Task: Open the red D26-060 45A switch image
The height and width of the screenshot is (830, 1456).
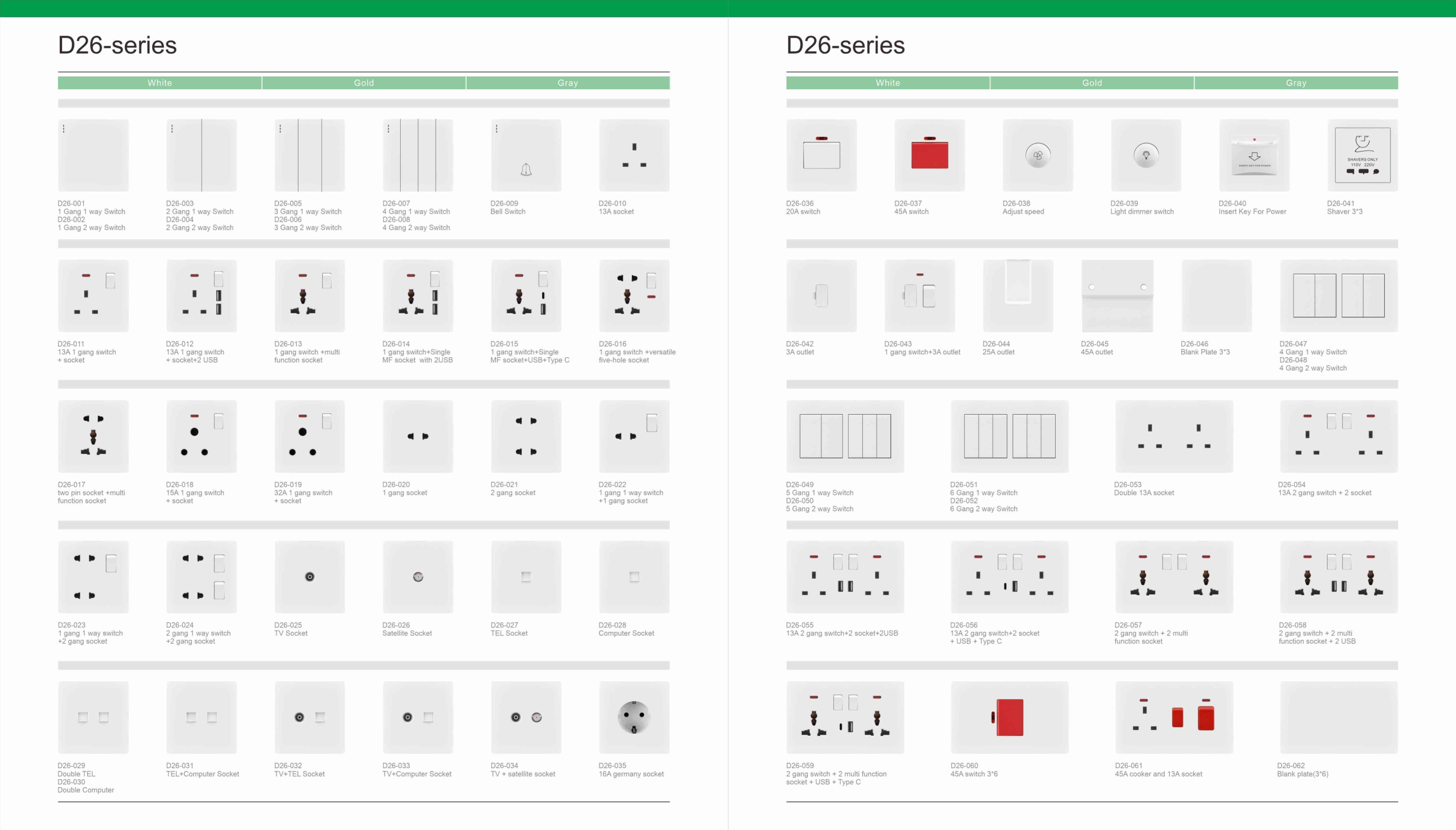Action: (x=1010, y=718)
